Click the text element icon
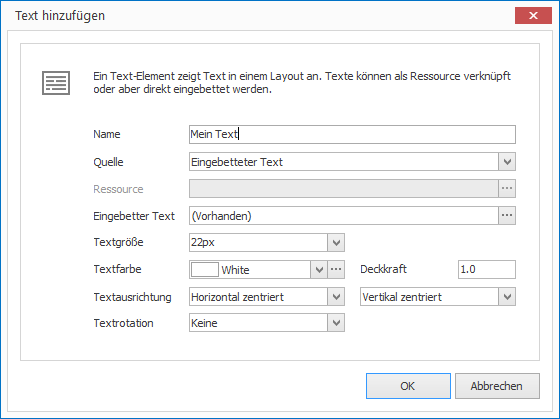This screenshot has height=419, width=560. point(56,83)
